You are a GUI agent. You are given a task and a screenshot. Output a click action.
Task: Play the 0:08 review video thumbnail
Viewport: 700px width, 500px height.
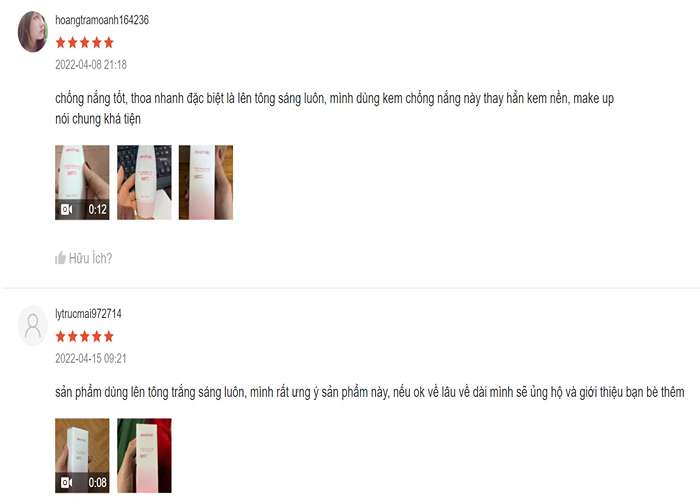click(x=82, y=456)
